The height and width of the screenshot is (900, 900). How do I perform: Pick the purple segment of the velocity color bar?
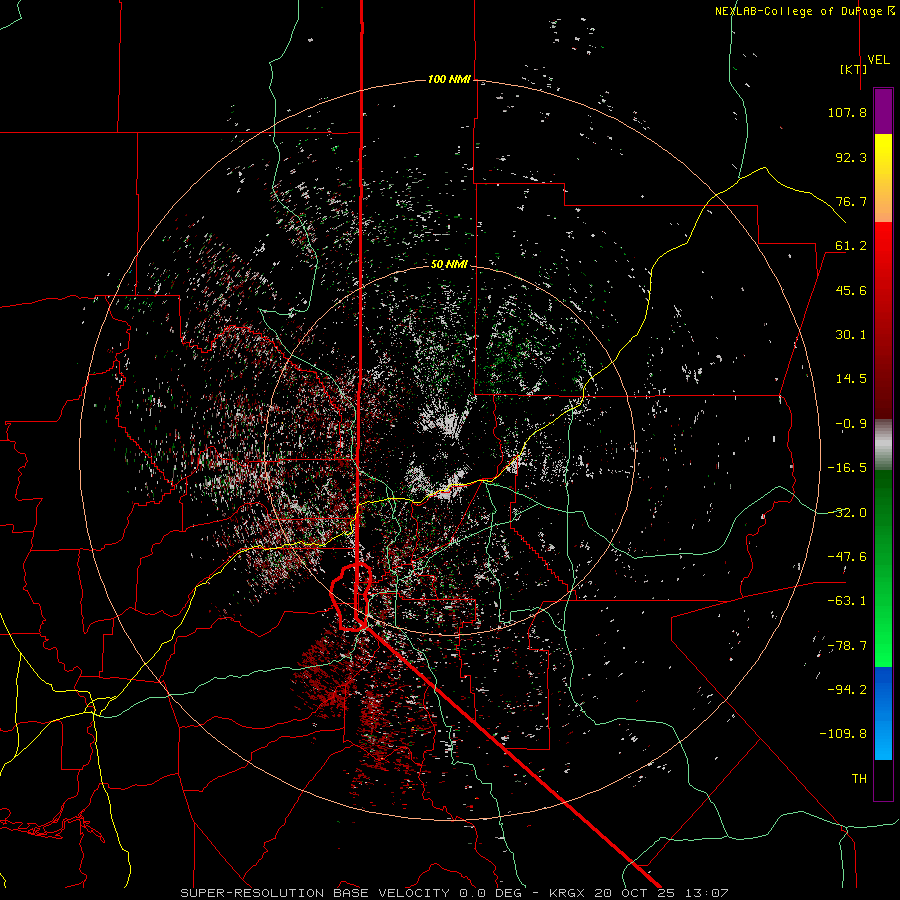tap(883, 111)
